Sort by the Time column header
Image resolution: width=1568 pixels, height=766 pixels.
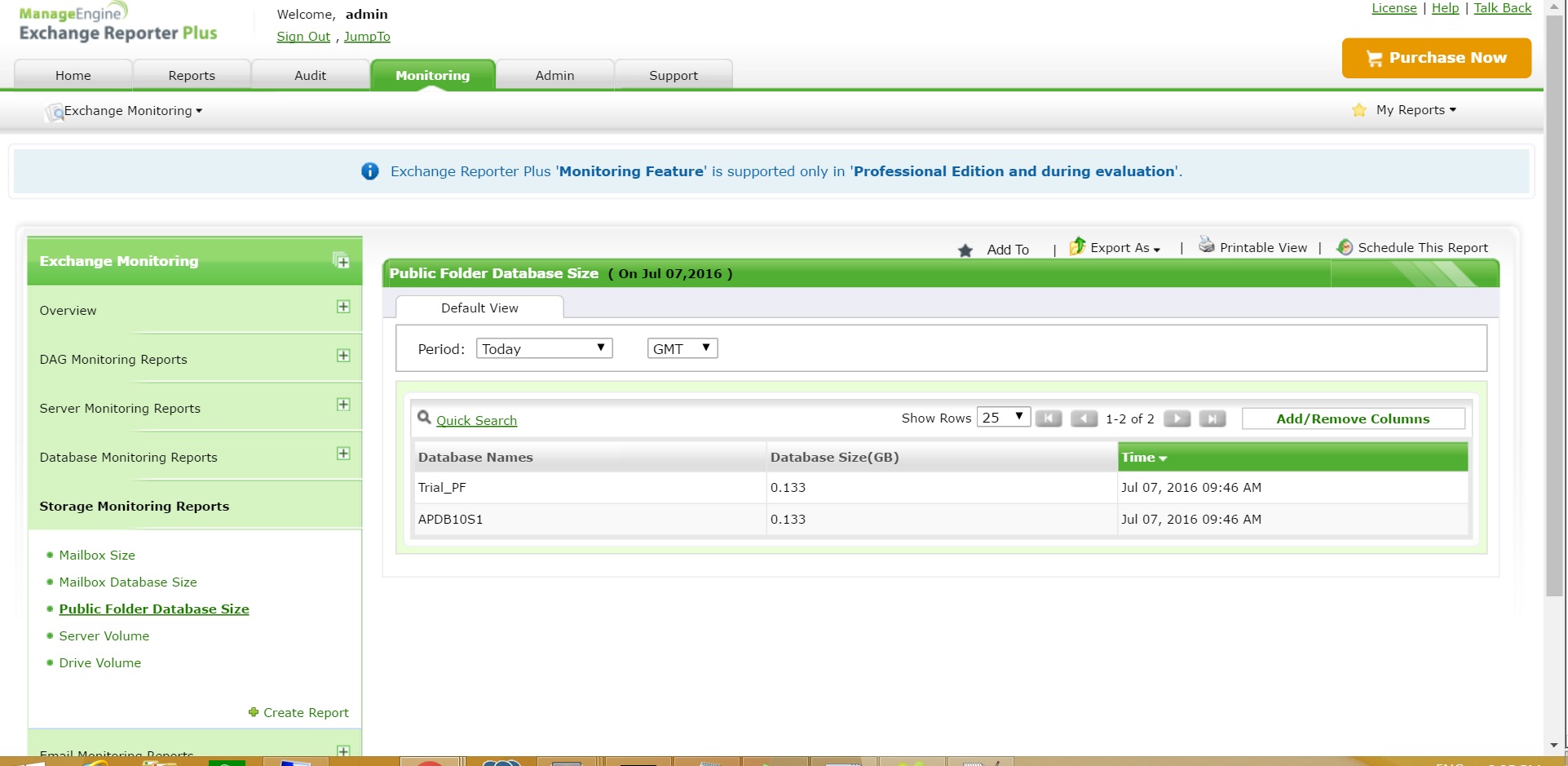(1292, 457)
